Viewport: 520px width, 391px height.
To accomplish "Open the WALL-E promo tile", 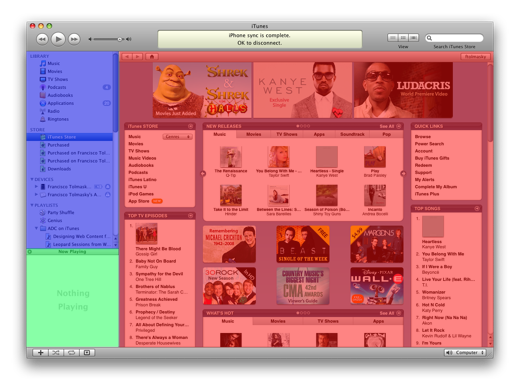I will click(377, 286).
